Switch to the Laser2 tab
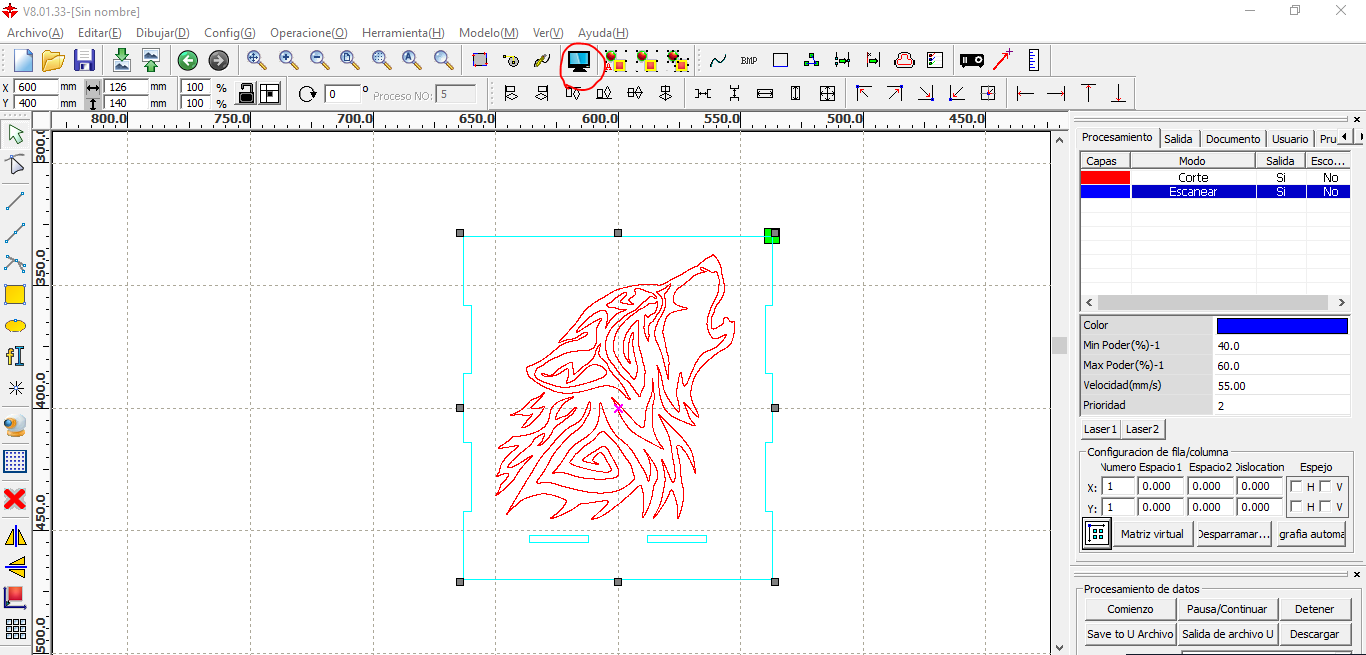Screen dimensions: 1366x655 click(x=1142, y=429)
